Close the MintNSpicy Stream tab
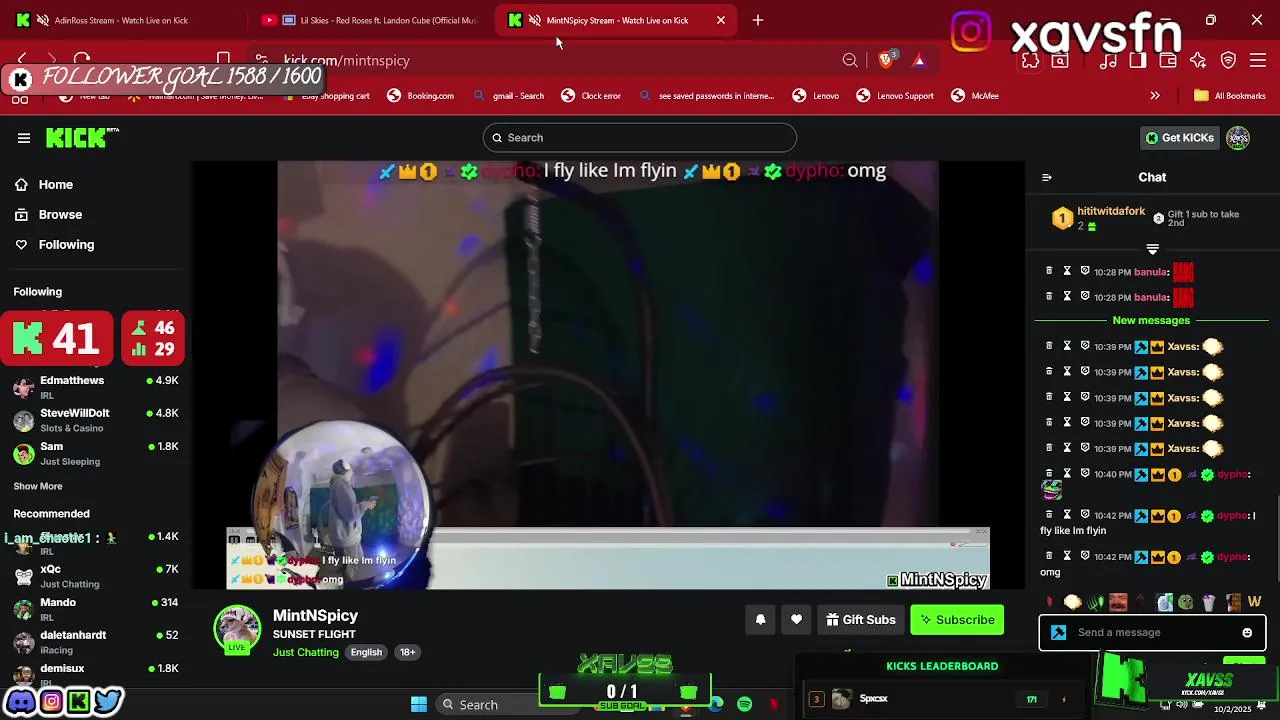 coord(721,20)
